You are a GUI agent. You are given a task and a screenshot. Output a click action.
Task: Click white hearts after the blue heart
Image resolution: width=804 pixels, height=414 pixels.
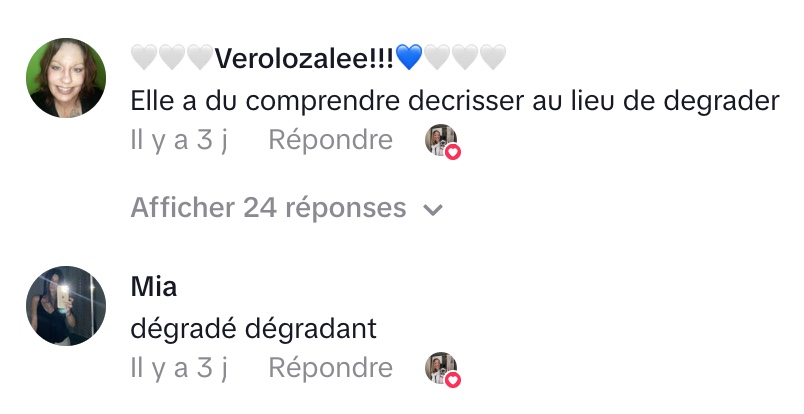tap(465, 58)
